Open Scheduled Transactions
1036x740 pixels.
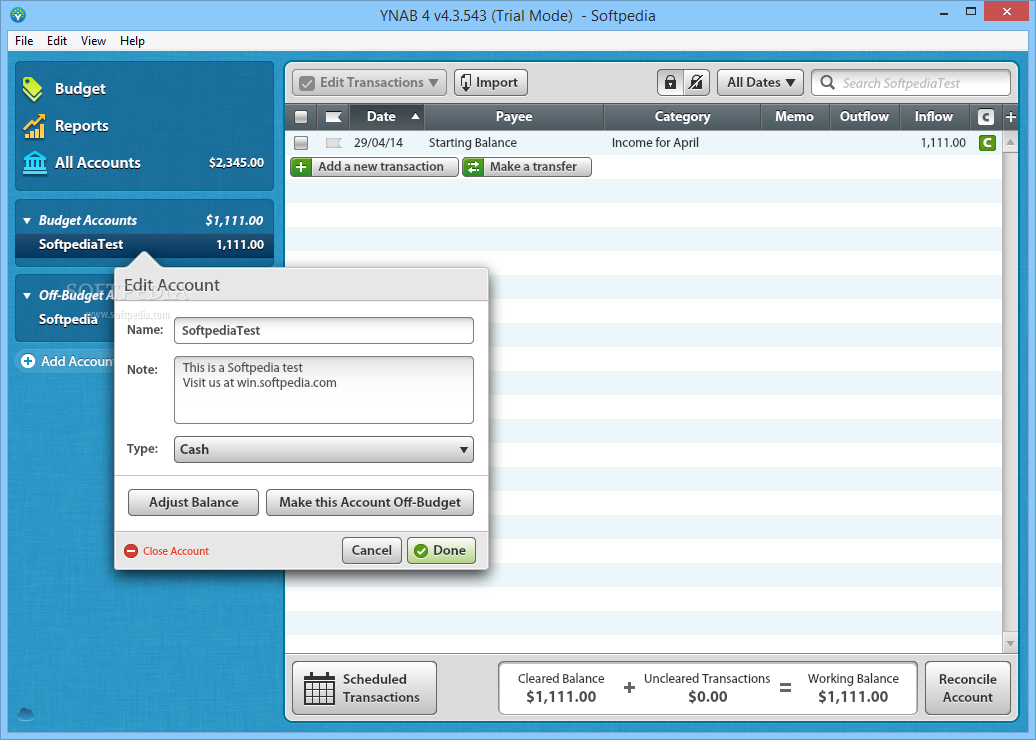[x=365, y=688]
